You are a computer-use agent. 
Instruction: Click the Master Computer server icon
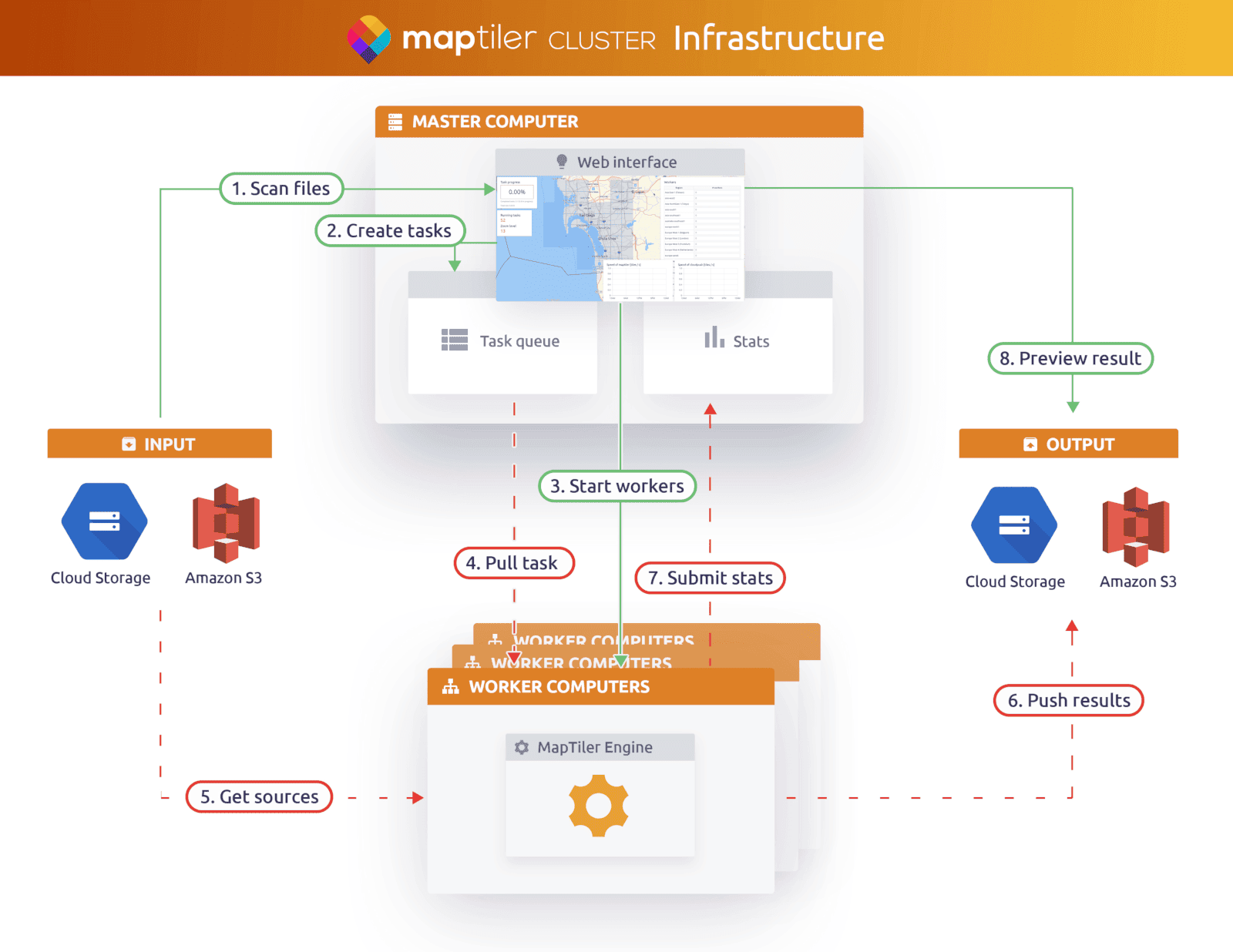[x=395, y=122]
